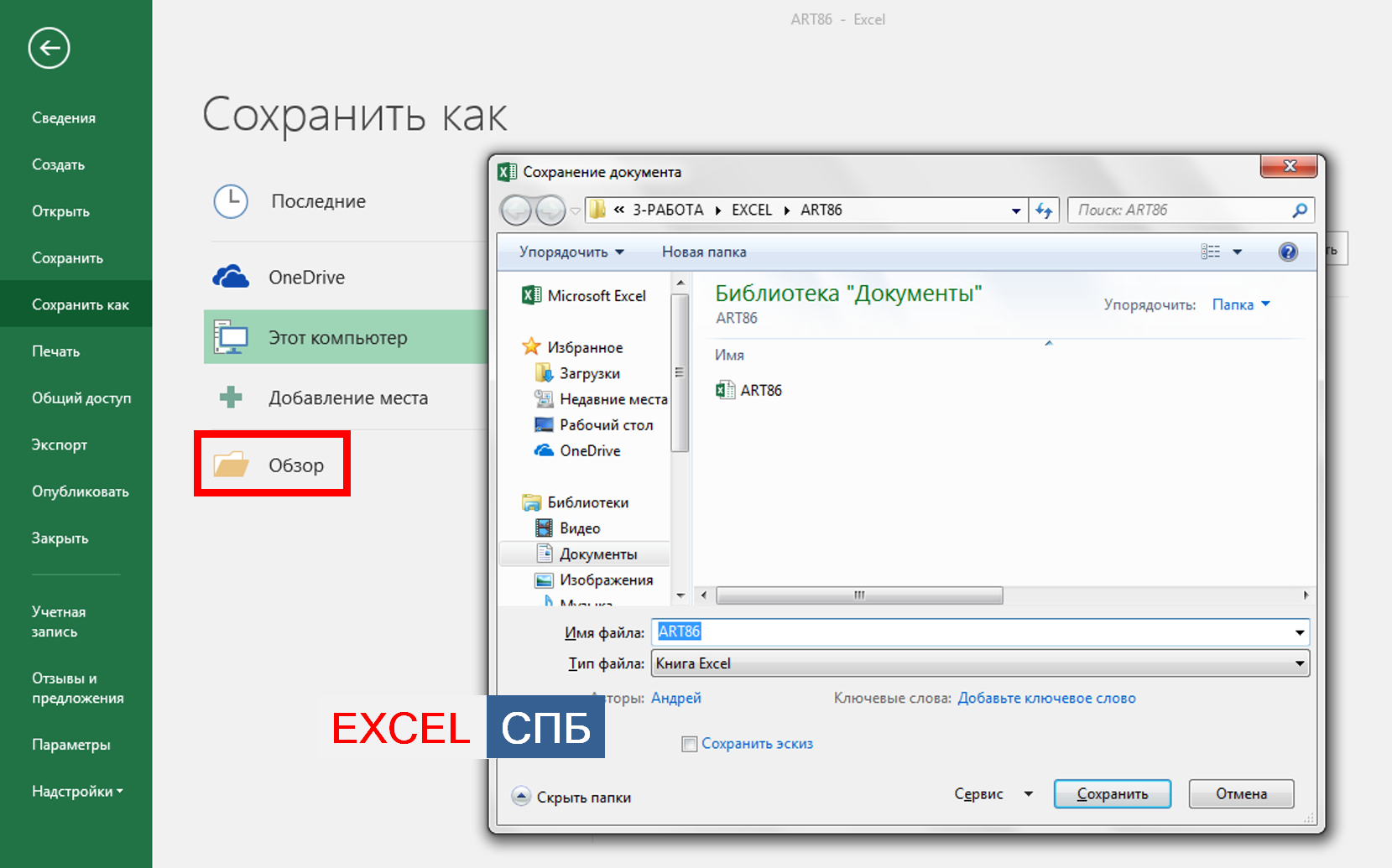
Task: Click the back arrow circle icon
Action: pos(49,48)
